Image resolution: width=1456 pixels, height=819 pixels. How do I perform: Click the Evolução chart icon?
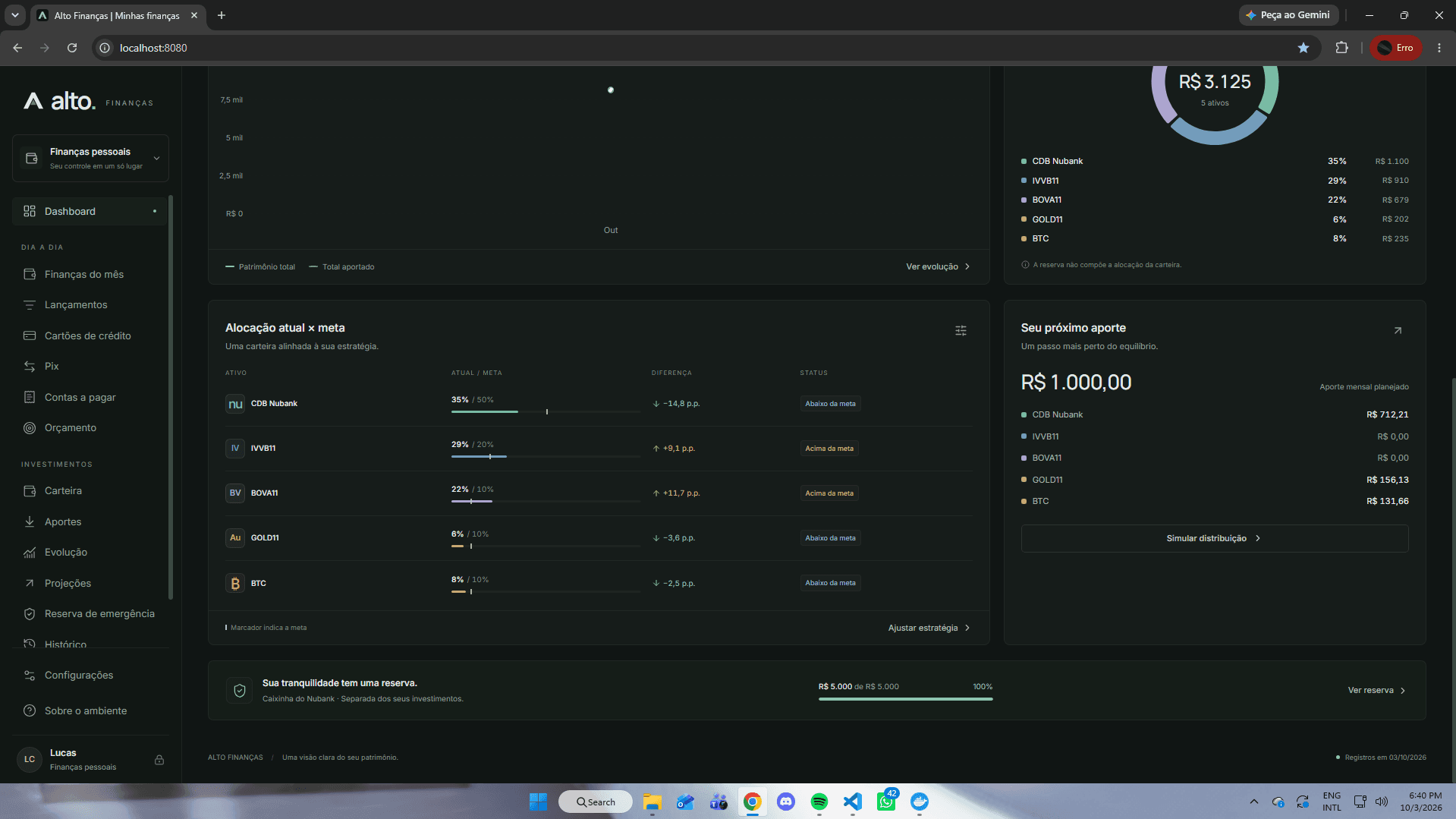(30, 553)
